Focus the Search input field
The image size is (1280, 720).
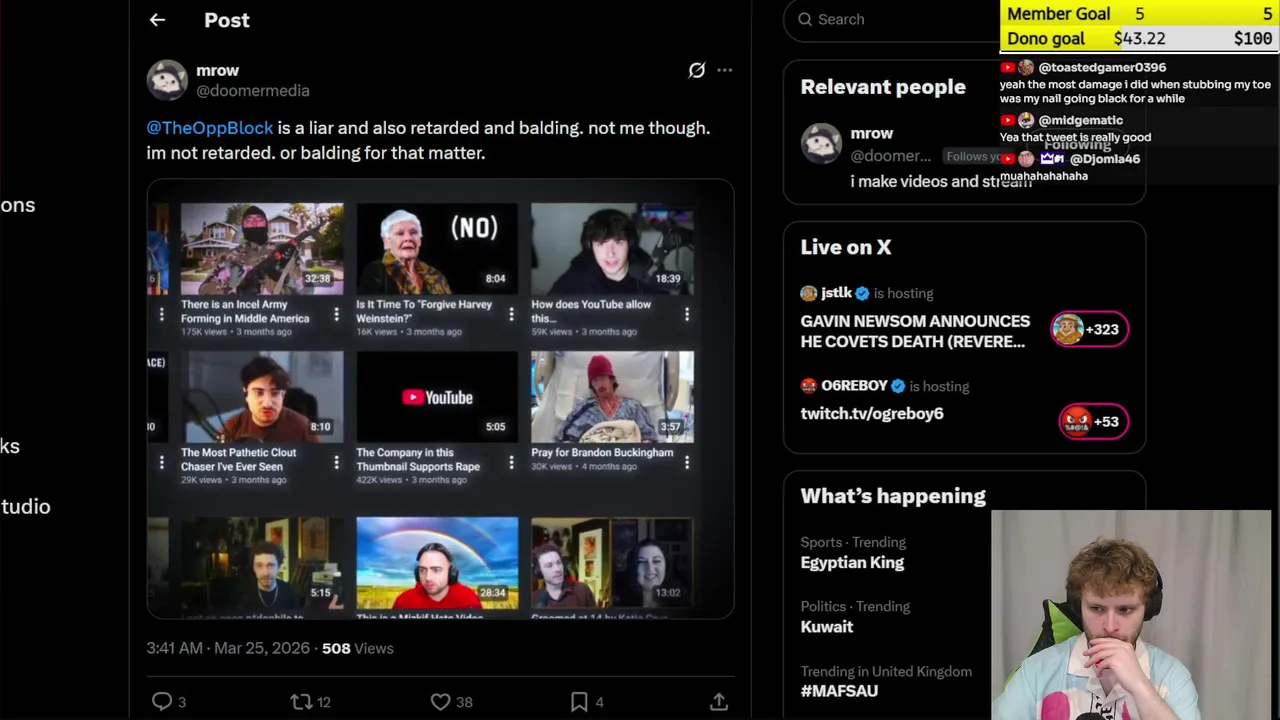[890, 19]
